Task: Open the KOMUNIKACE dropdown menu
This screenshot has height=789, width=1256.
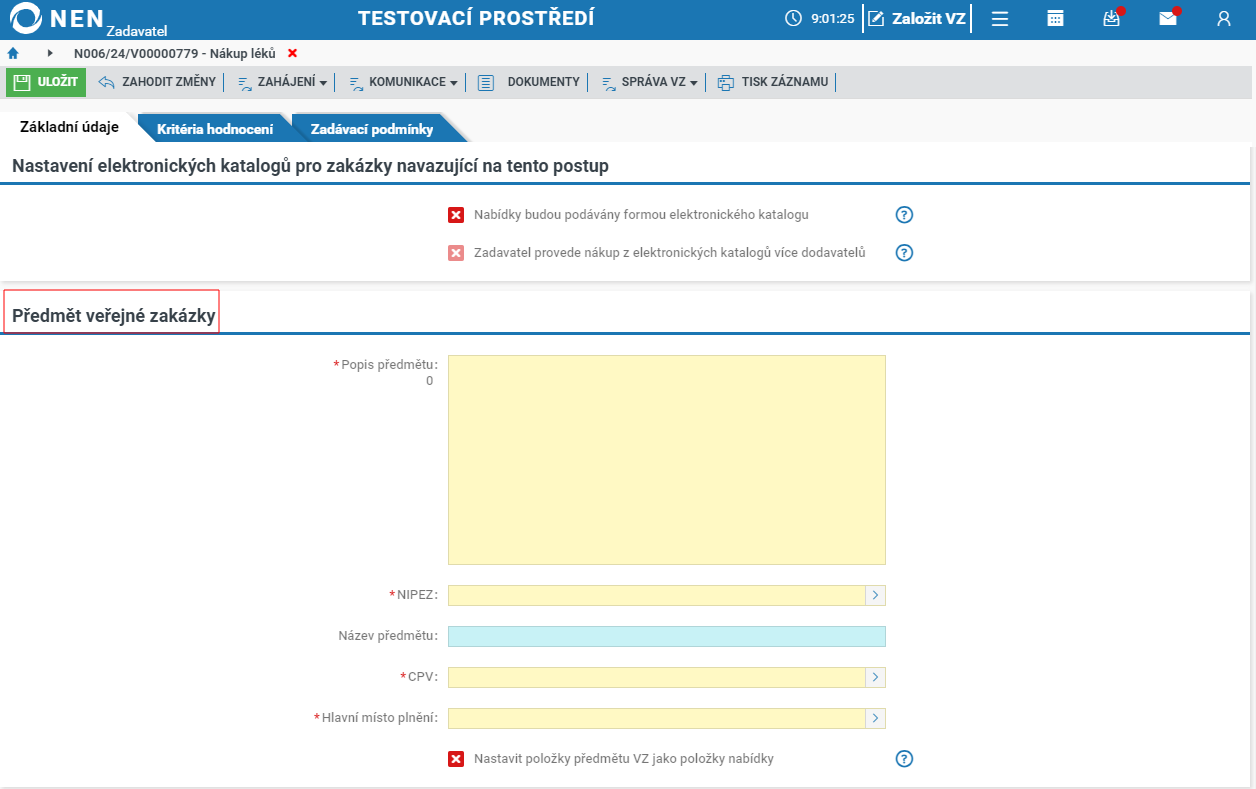Action: click(x=403, y=82)
